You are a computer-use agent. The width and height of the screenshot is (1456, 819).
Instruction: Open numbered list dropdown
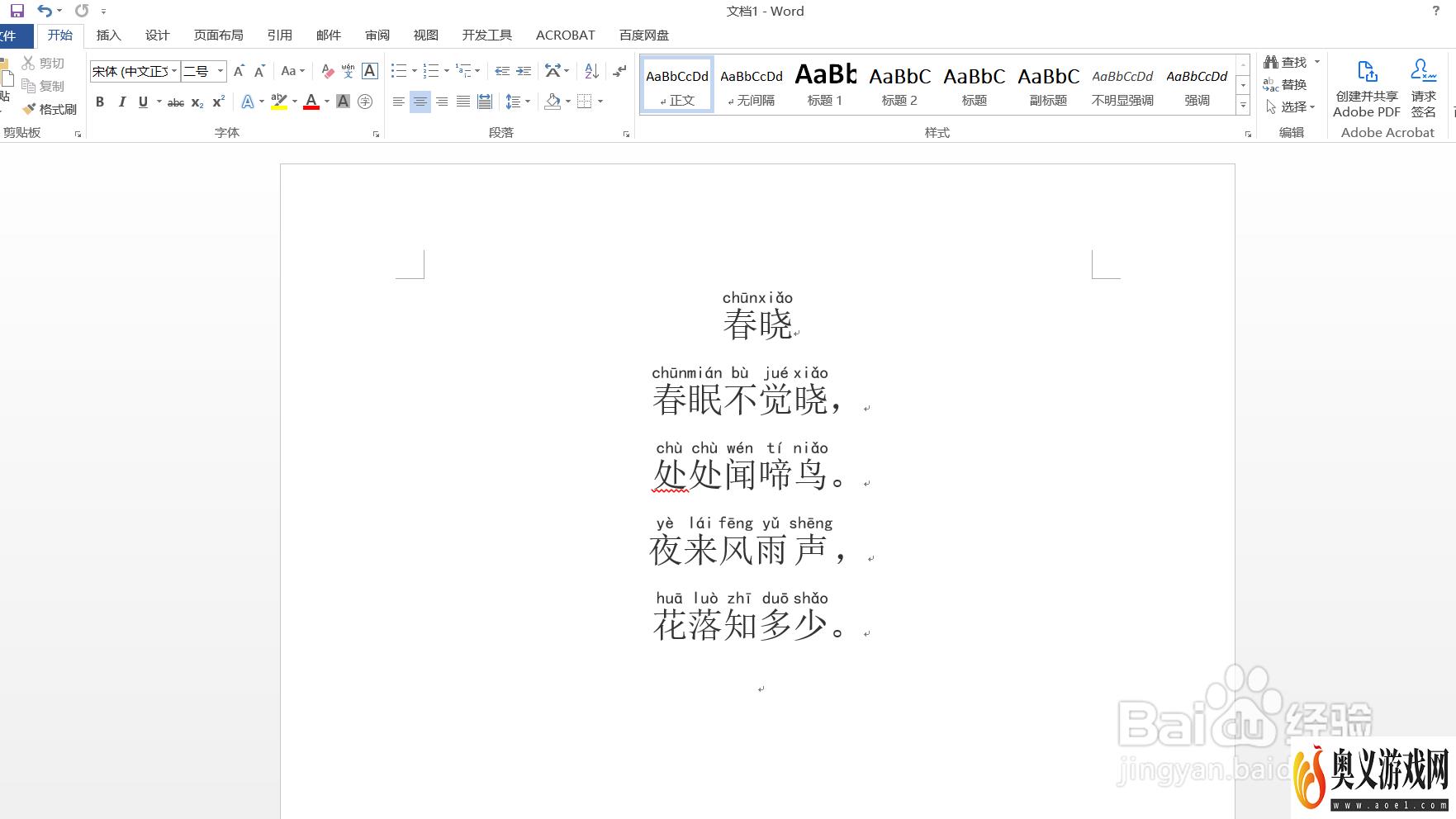(x=446, y=71)
